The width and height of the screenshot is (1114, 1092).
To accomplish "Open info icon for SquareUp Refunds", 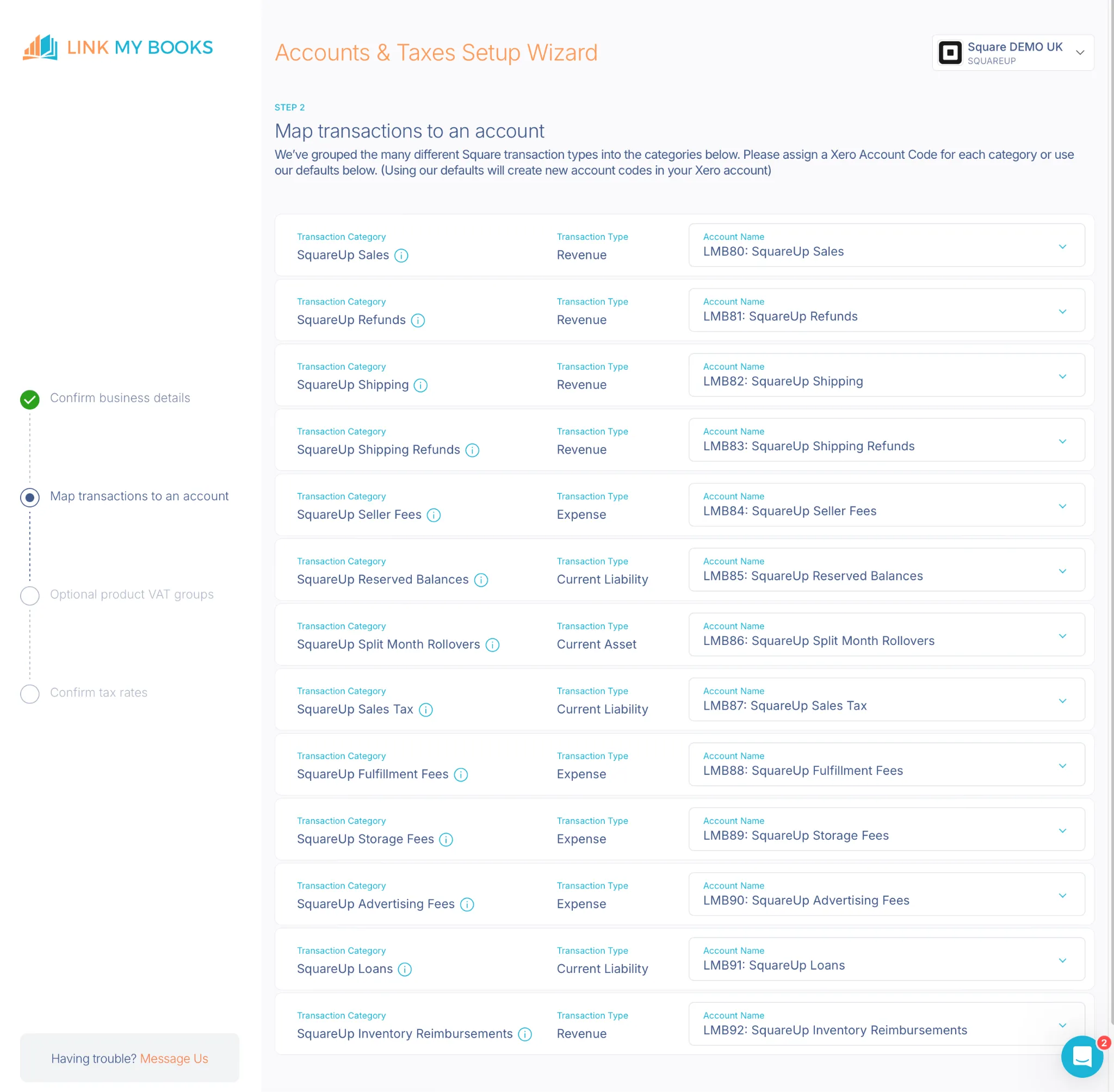I will [x=418, y=321].
